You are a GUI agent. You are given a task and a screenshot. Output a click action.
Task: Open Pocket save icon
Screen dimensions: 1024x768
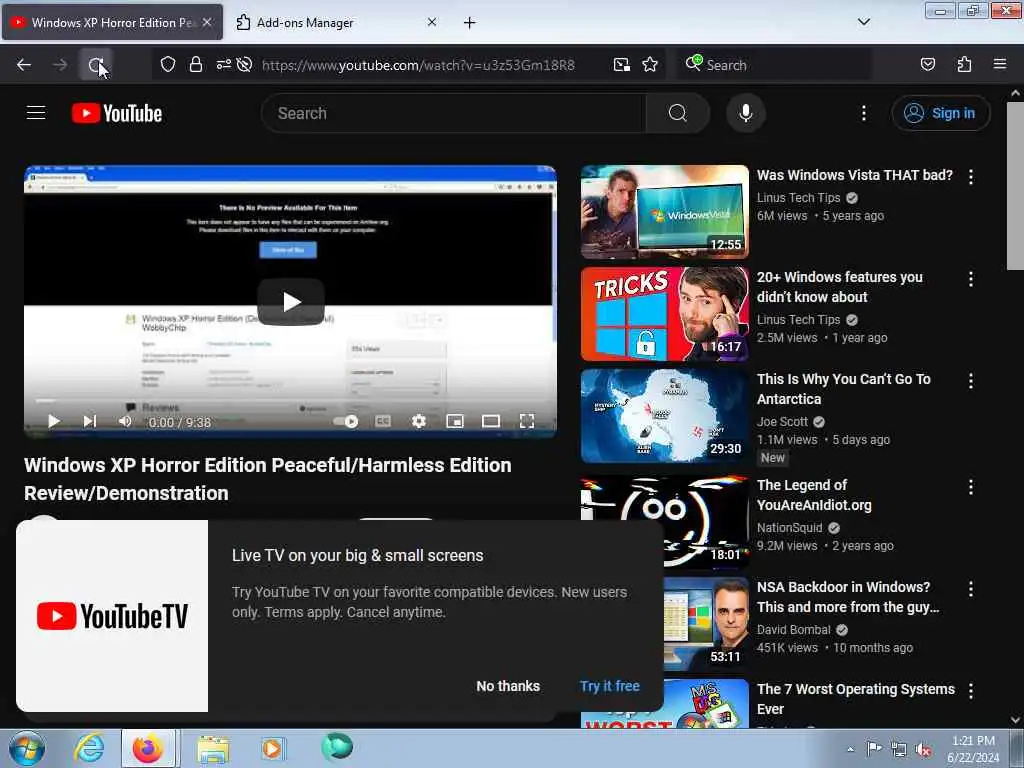coord(927,65)
